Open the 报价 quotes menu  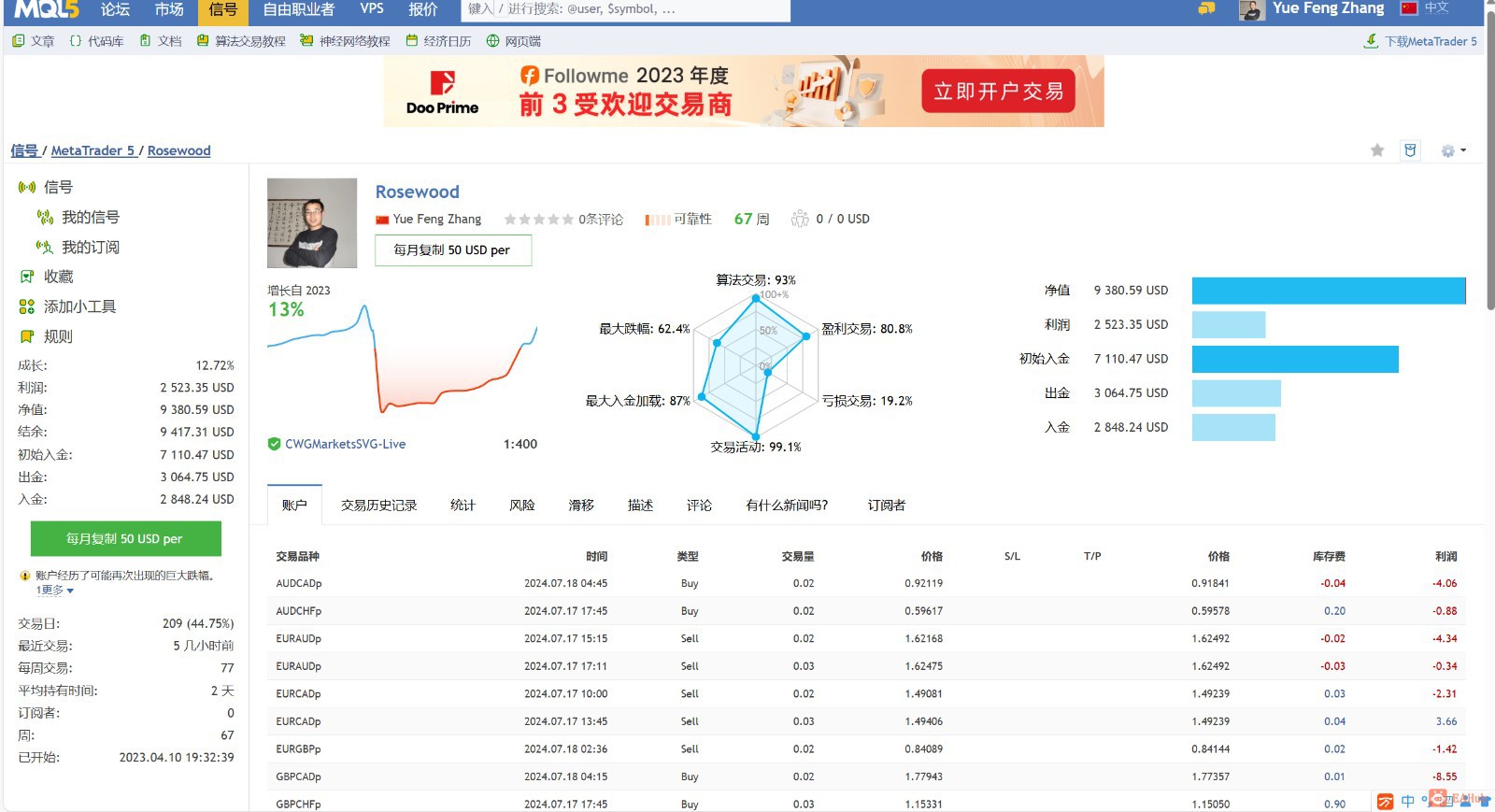(423, 9)
